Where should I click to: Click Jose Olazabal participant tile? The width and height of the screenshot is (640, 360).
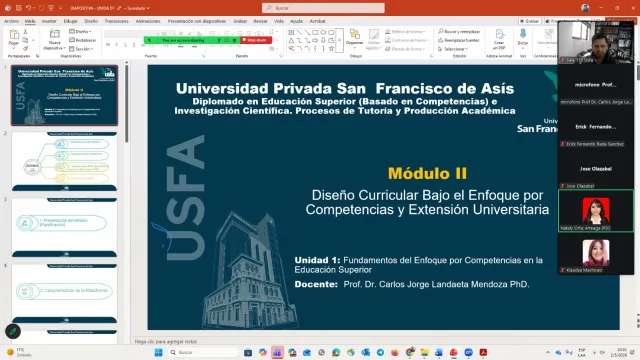[596, 169]
